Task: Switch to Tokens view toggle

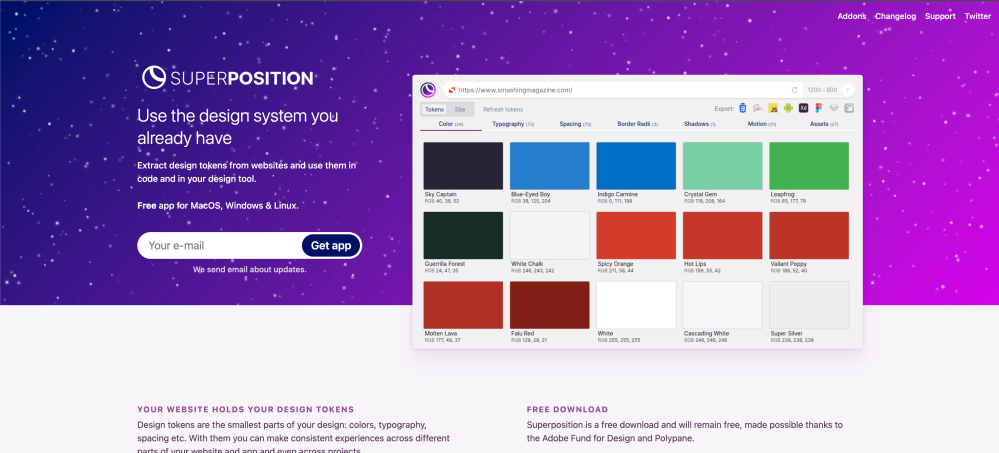Action: [435, 110]
